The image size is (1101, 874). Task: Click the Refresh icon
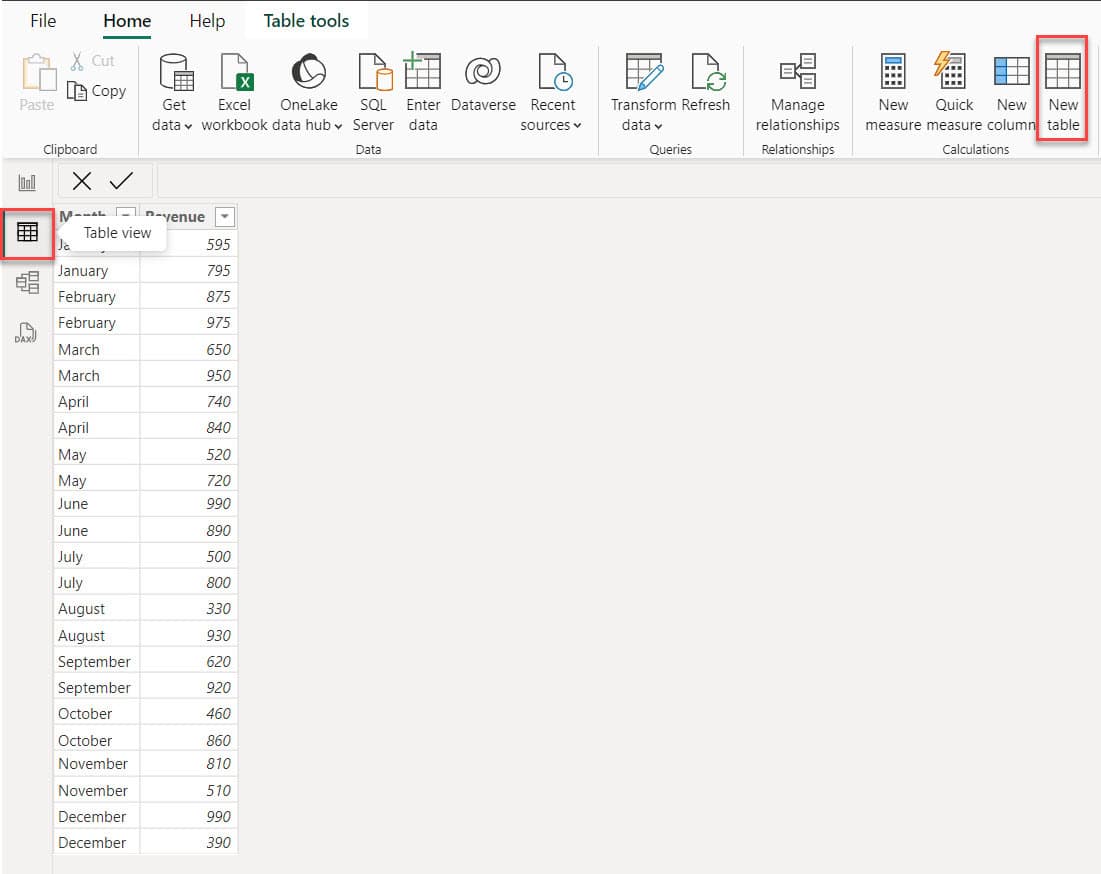707,72
